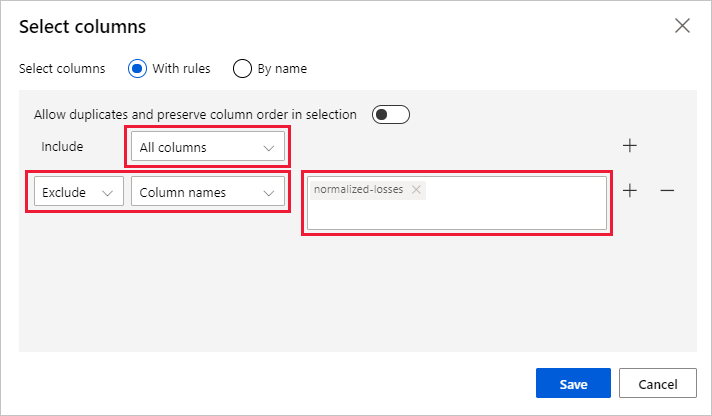The height and width of the screenshot is (416, 712).
Task: Select the With rules radio option
Action: click(x=137, y=69)
